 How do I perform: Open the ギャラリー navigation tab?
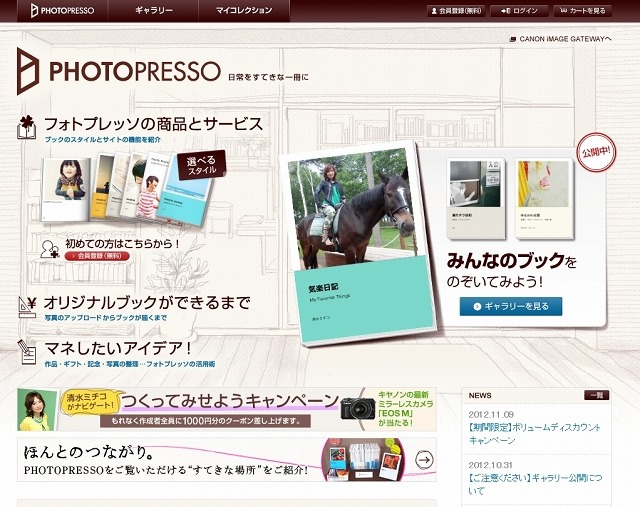[154, 11]
